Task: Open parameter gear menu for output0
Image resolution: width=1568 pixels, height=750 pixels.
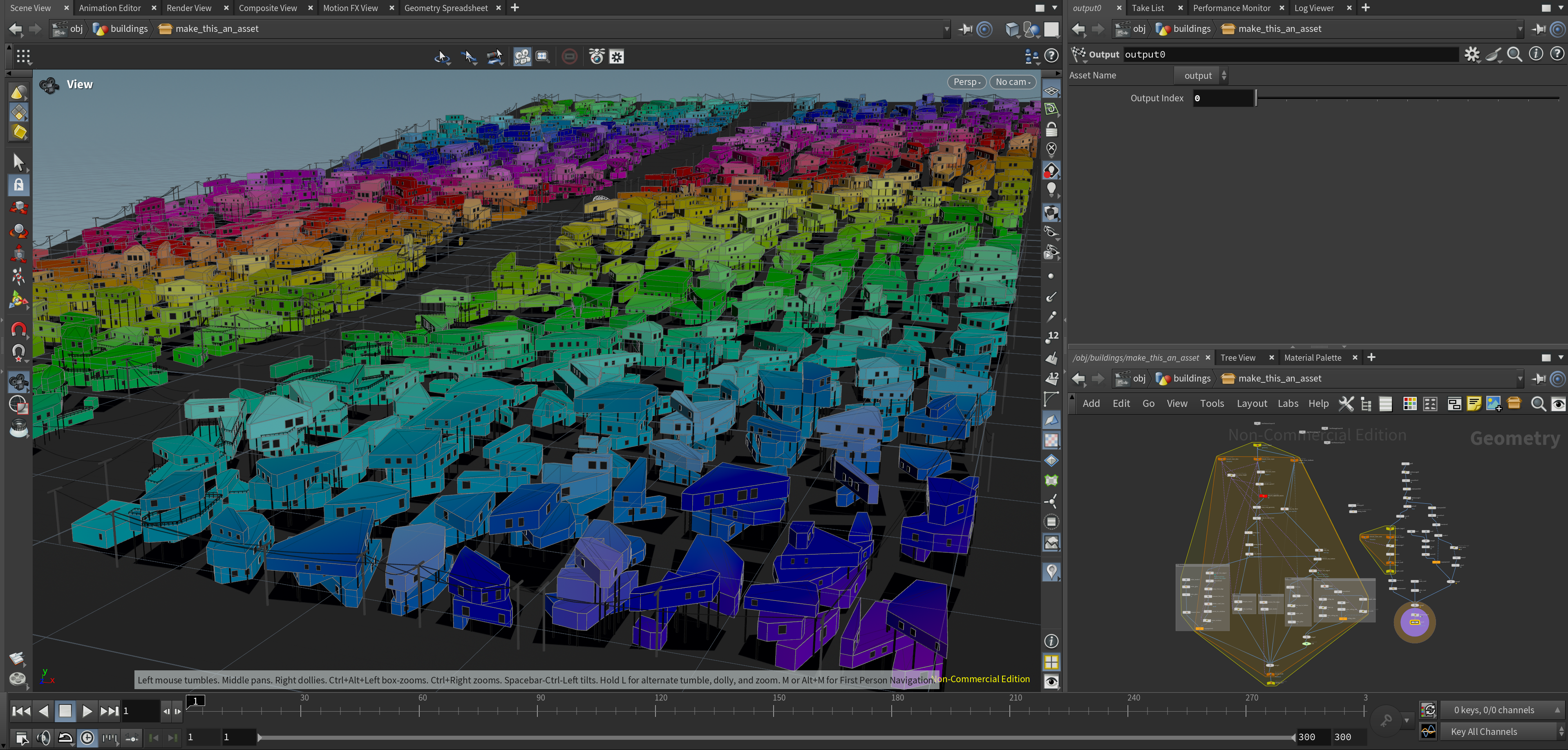Action: click(1471, 54)
